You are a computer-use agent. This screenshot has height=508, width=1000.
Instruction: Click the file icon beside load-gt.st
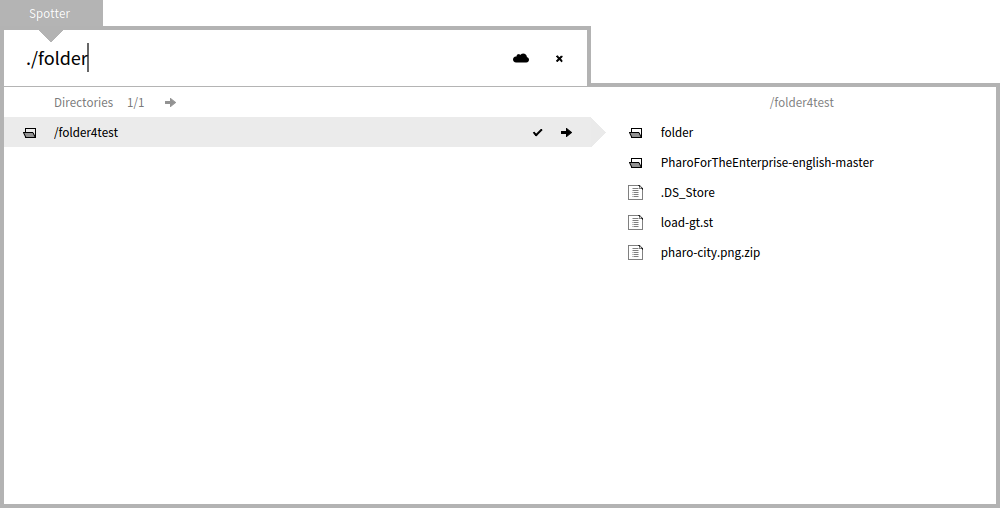[636, 222]
